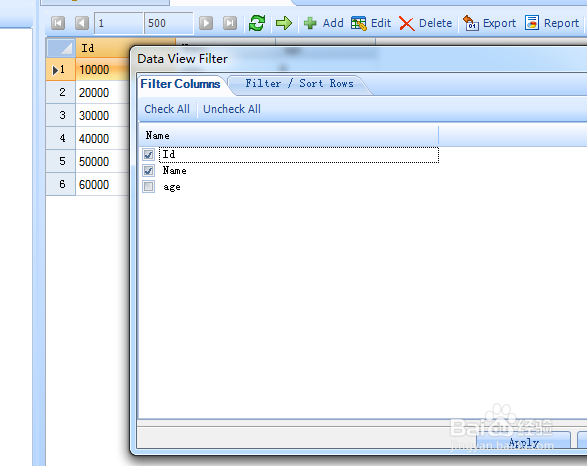The width and height of the screenshot is (587, 466).
Task: Select the cell with value 60000
Action: [103, 184]
